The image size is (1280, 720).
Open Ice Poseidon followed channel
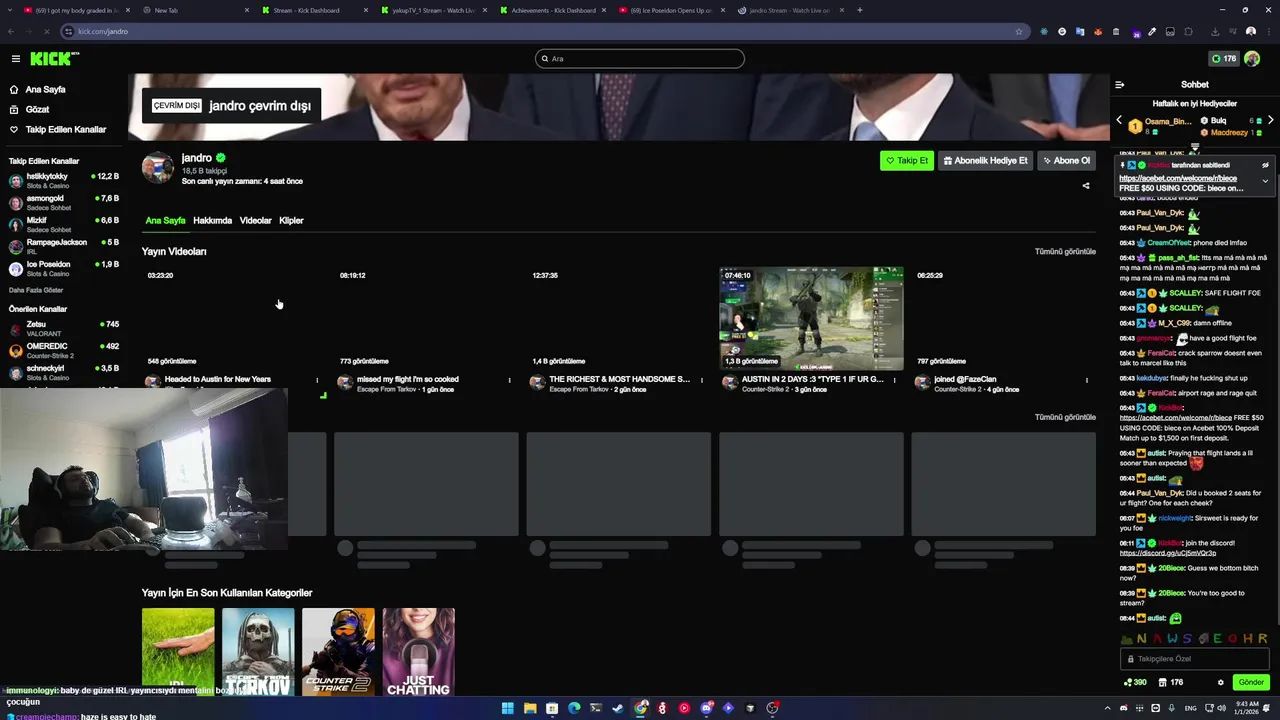(x=64, y=268)
